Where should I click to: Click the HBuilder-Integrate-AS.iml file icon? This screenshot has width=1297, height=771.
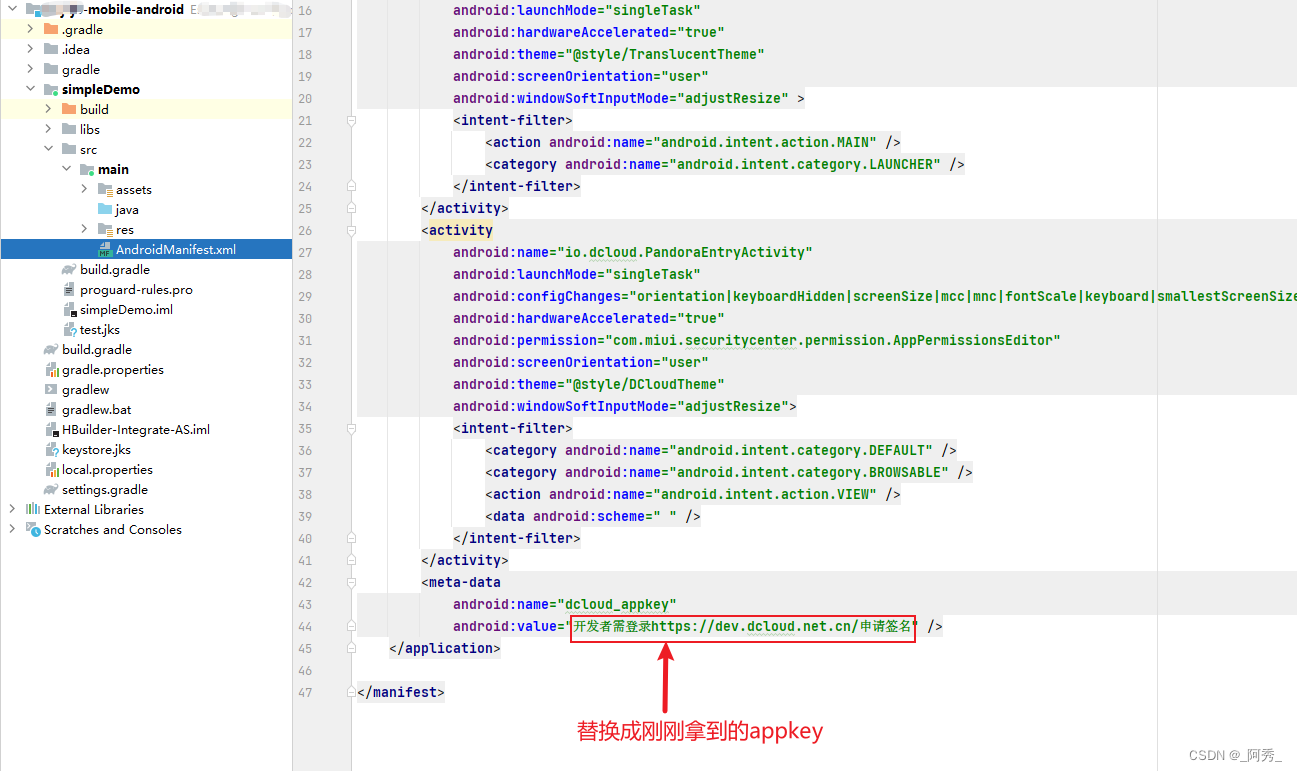coord(51,429)
